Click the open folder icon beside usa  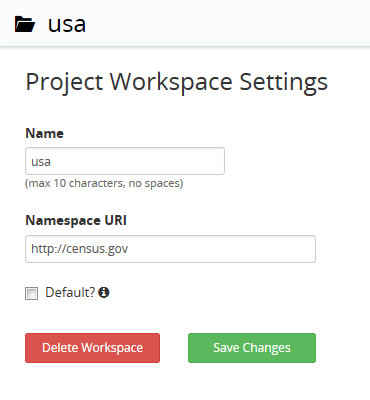25,24
